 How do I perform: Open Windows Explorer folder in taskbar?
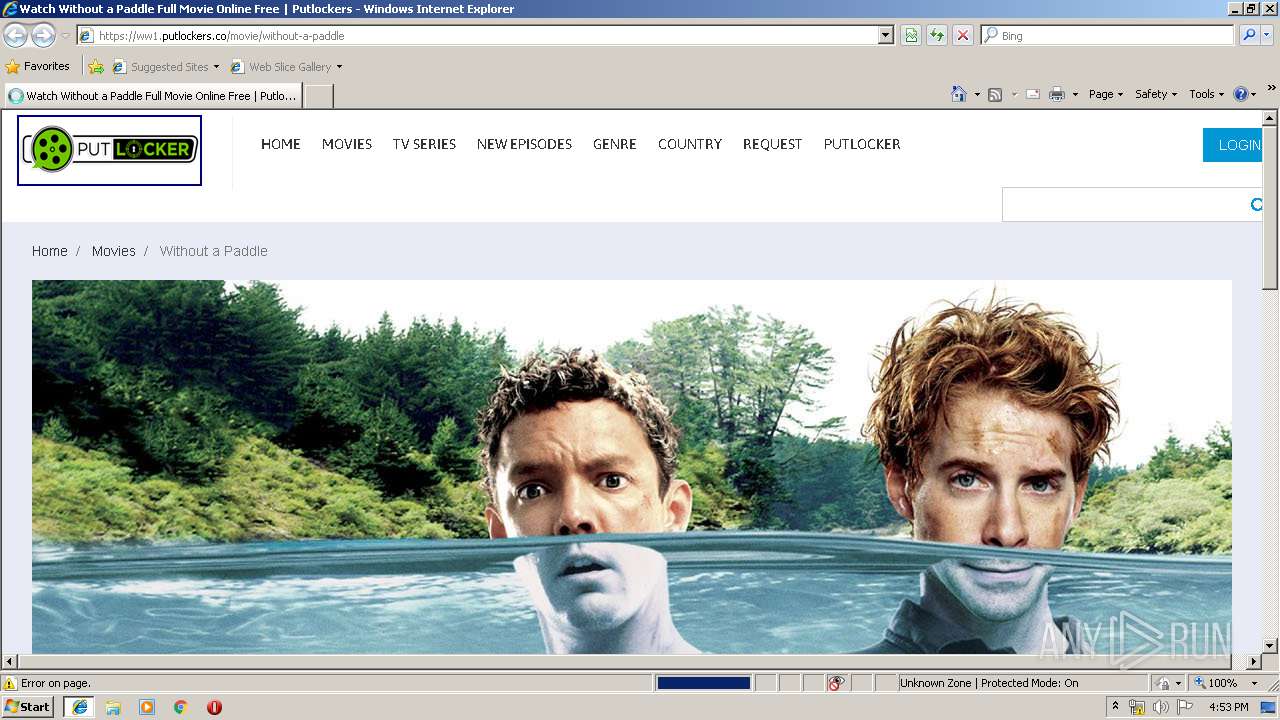(113, 707)
